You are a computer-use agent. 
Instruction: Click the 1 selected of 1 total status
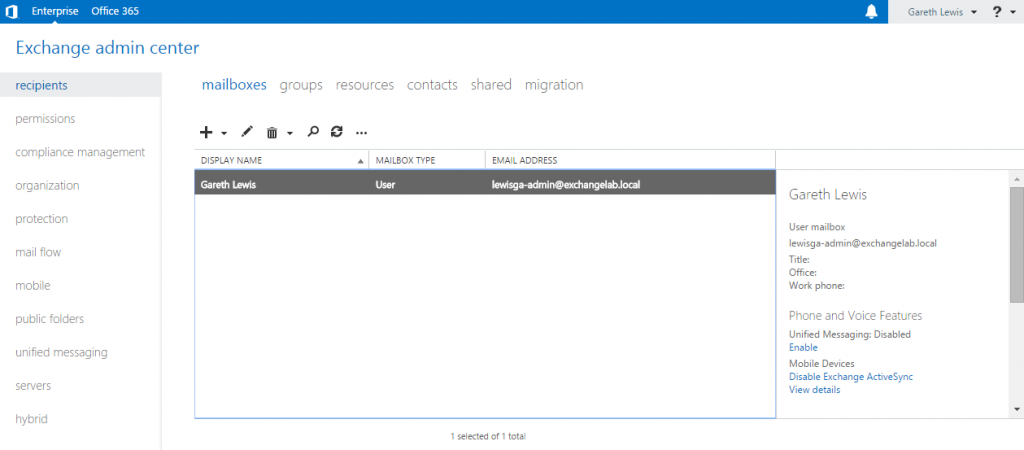pyautogui.click(x=488, y=436)
